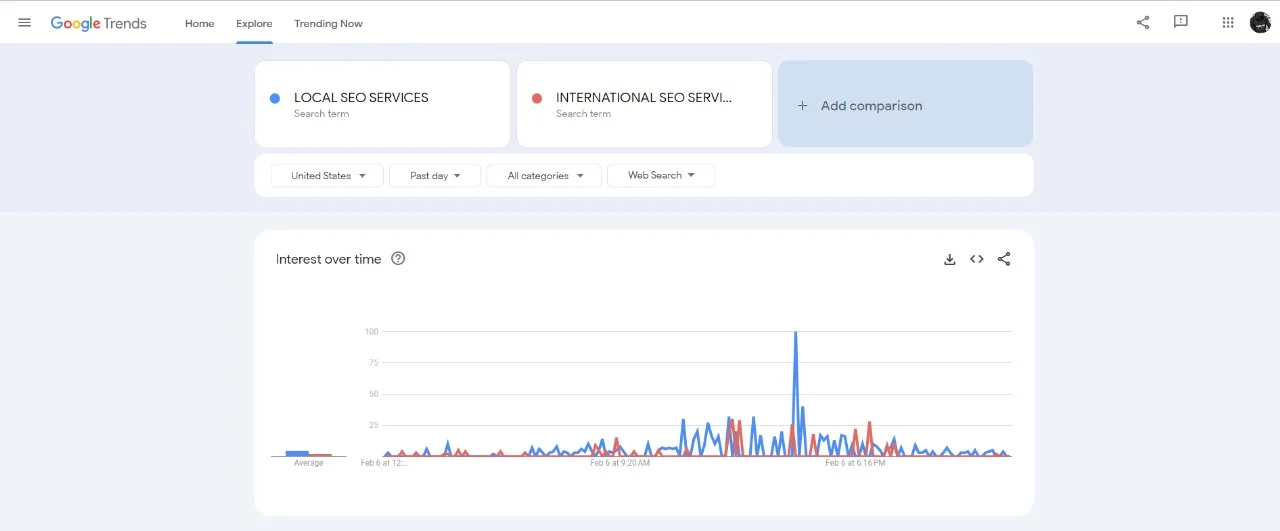
Task: Click the 100 y-axis value
Action: (x=371, y=331)
